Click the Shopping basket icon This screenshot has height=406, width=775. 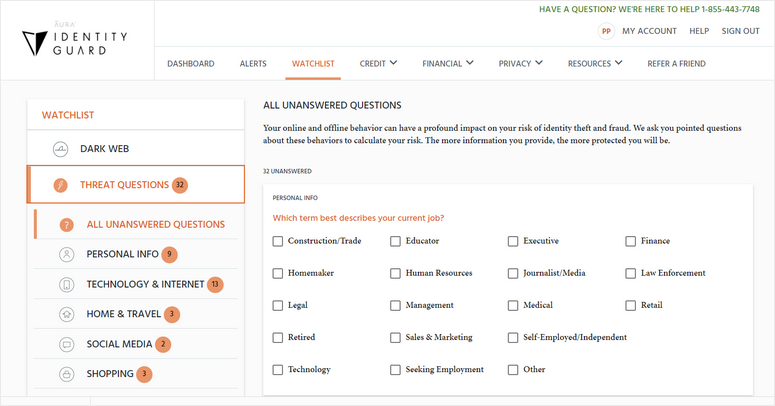click(x=67, y=374)
